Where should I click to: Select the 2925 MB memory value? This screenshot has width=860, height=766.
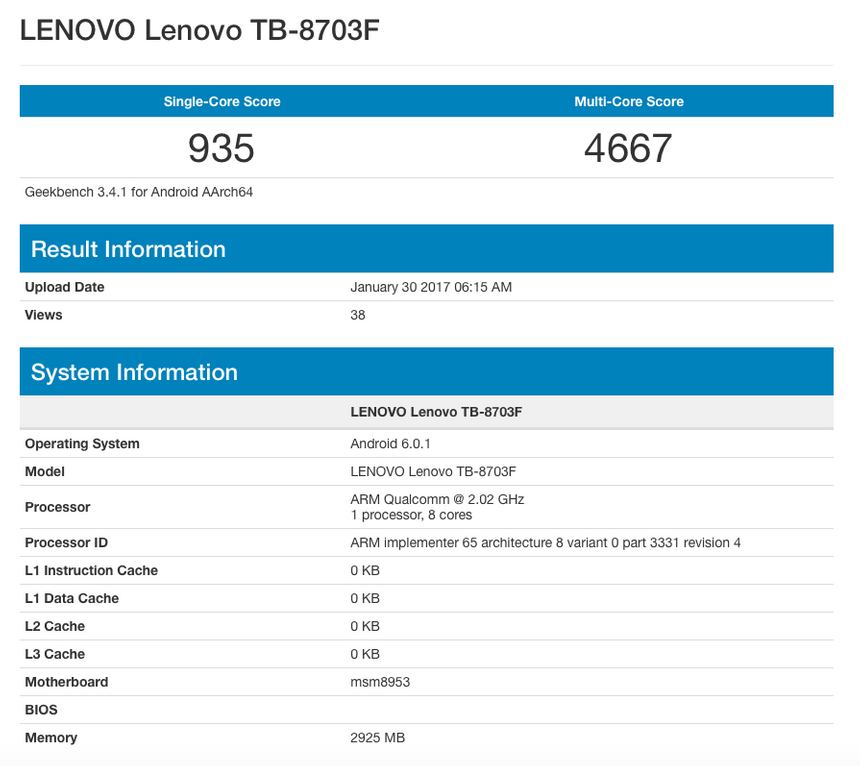(377, 737)
